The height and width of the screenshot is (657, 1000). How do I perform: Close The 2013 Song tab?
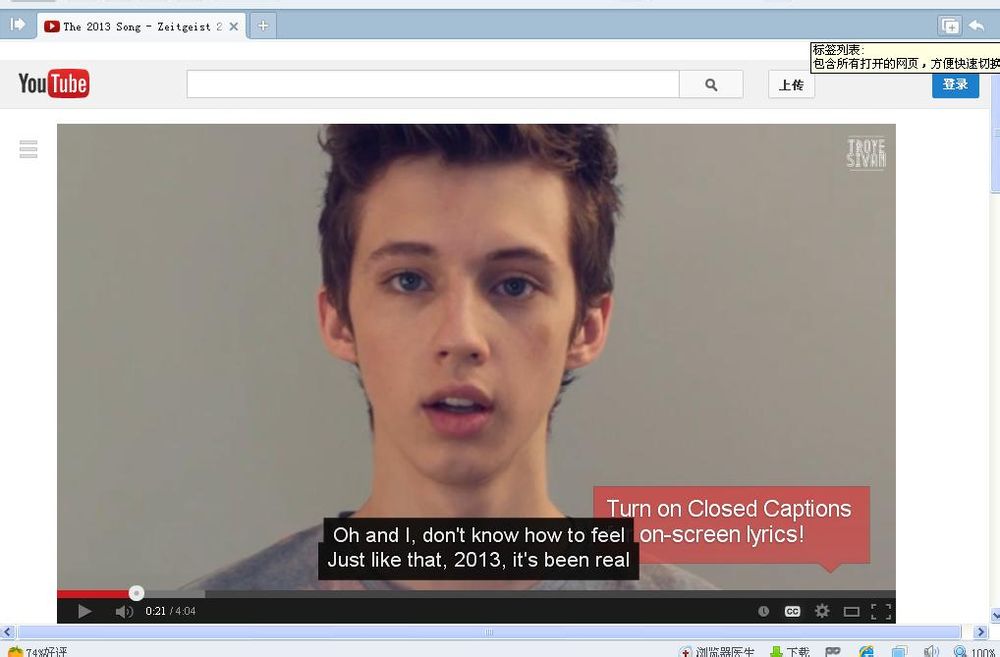click(x=233, y=26)
